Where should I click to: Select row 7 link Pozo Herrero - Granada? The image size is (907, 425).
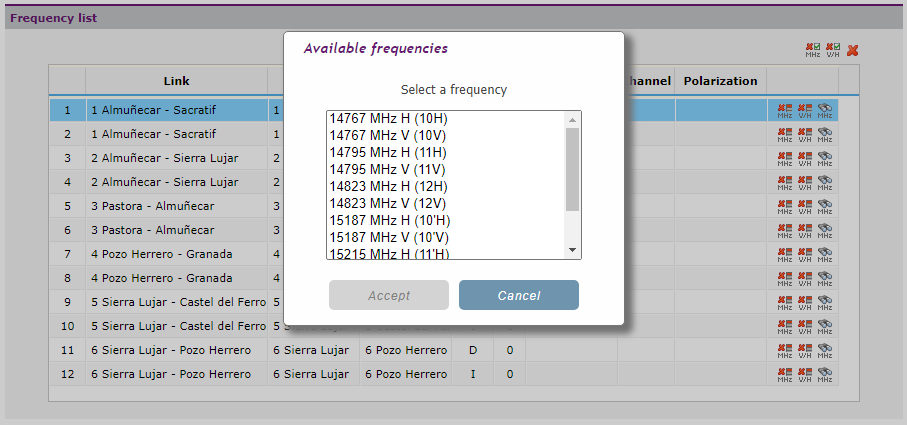[176, 254]
